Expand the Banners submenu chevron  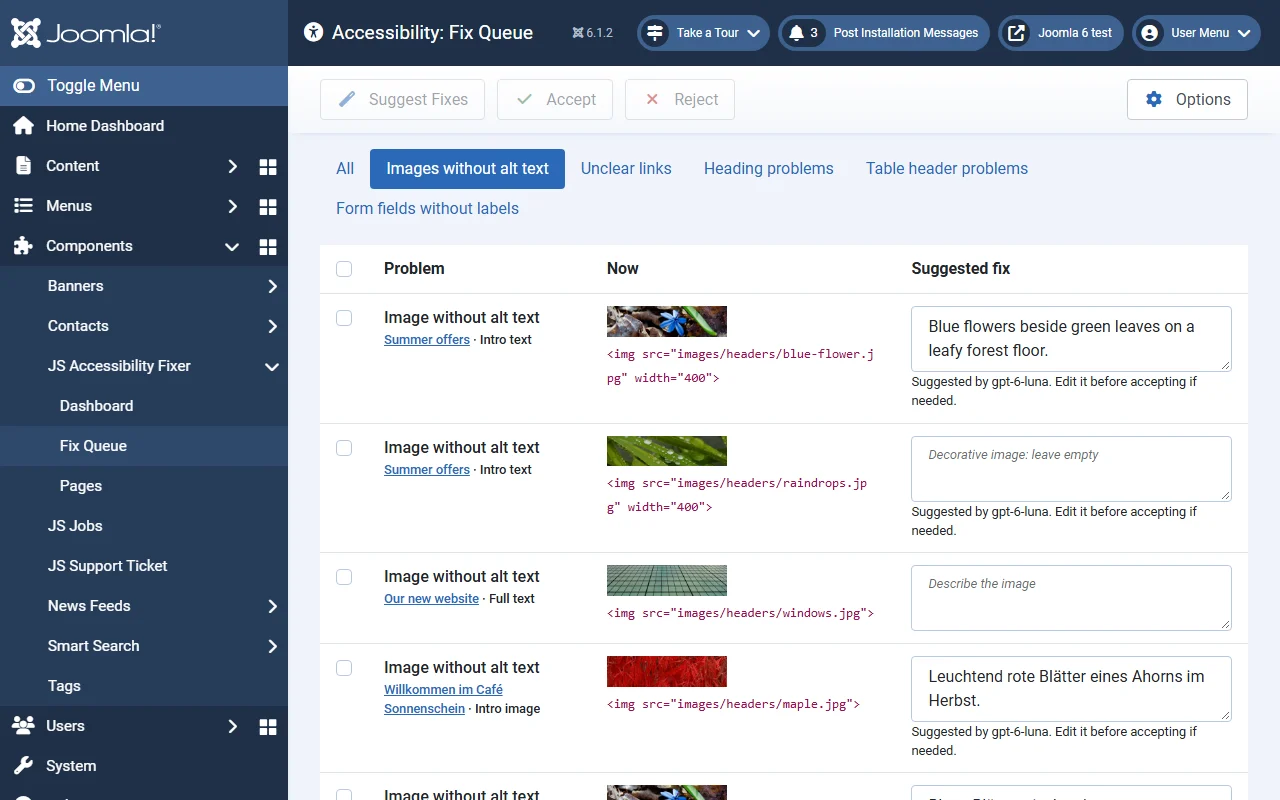pyautogui.click(x=272, y=286)
